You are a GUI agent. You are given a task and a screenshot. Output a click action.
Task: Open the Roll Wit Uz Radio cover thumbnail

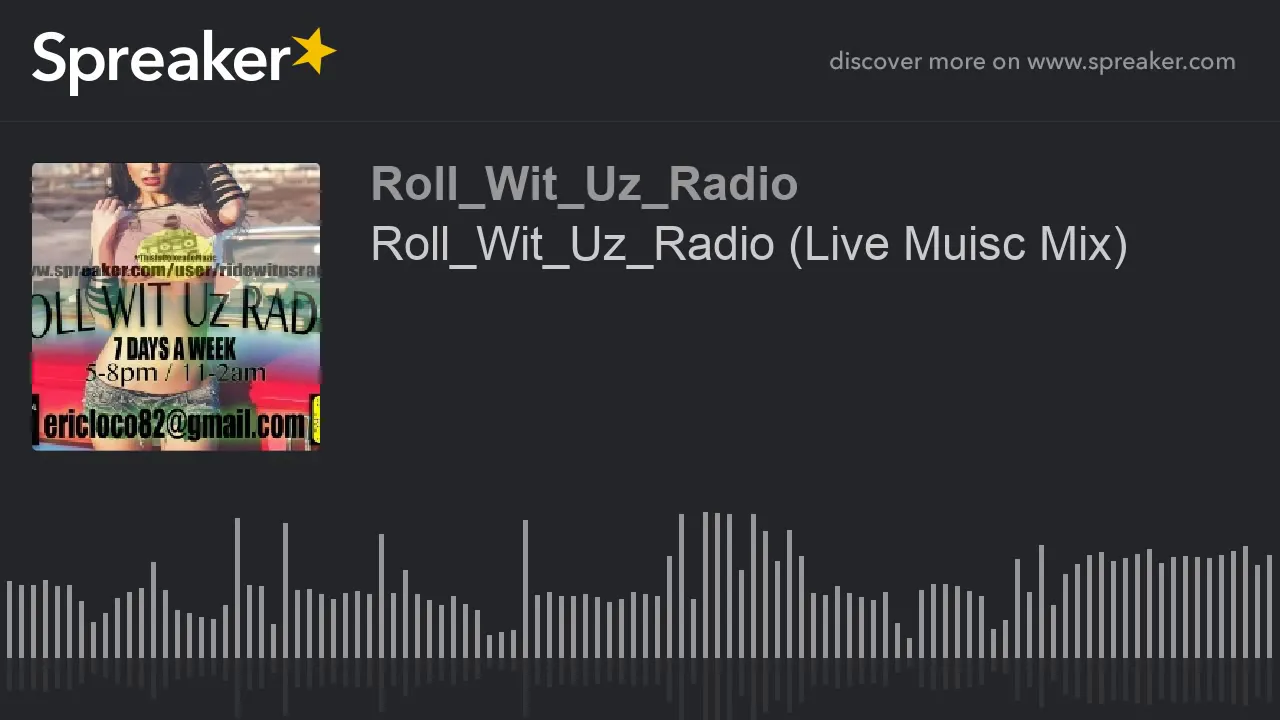[176, 306]
